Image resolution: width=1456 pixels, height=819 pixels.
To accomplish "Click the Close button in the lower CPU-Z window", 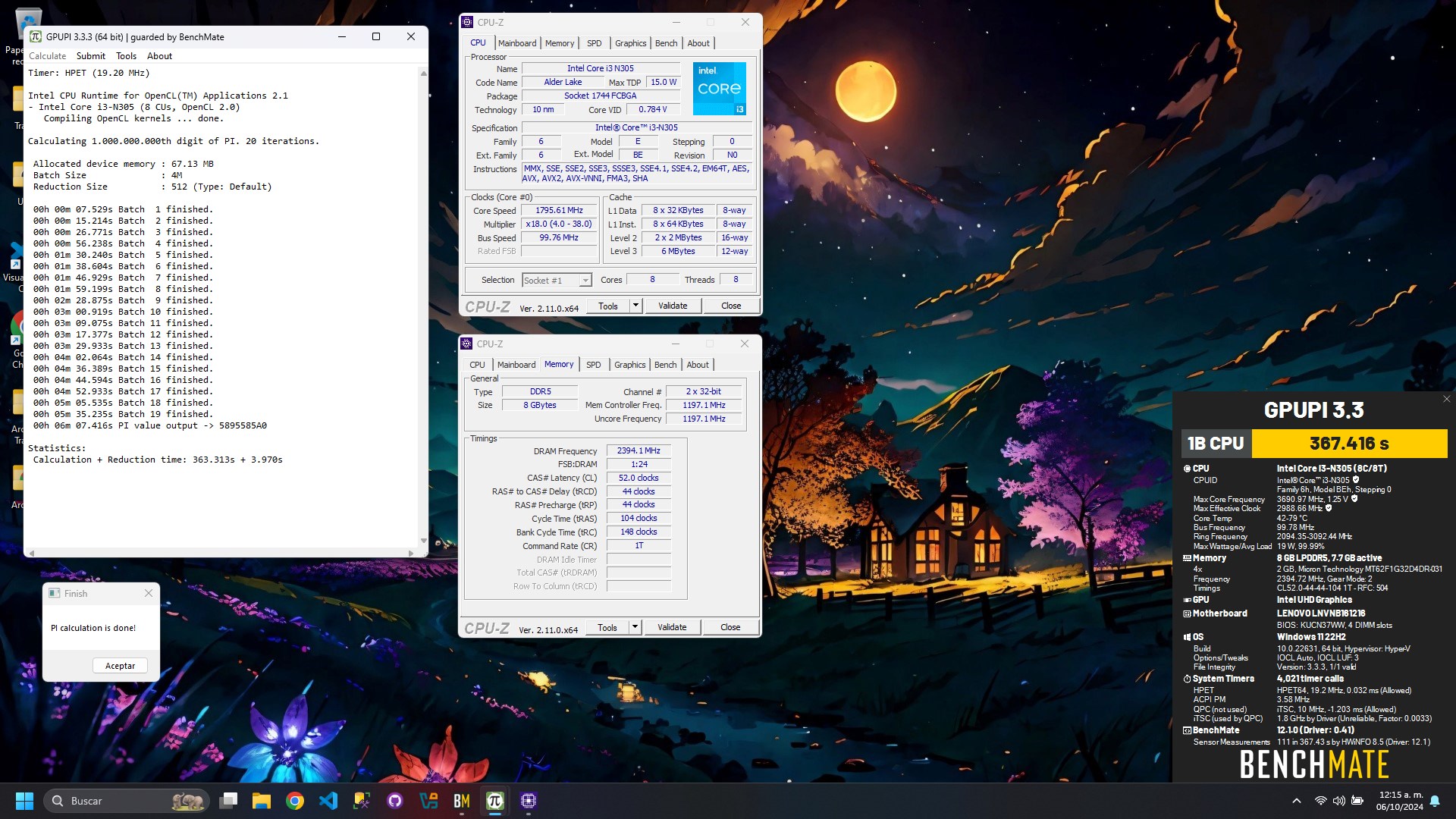I will (730, 627).
